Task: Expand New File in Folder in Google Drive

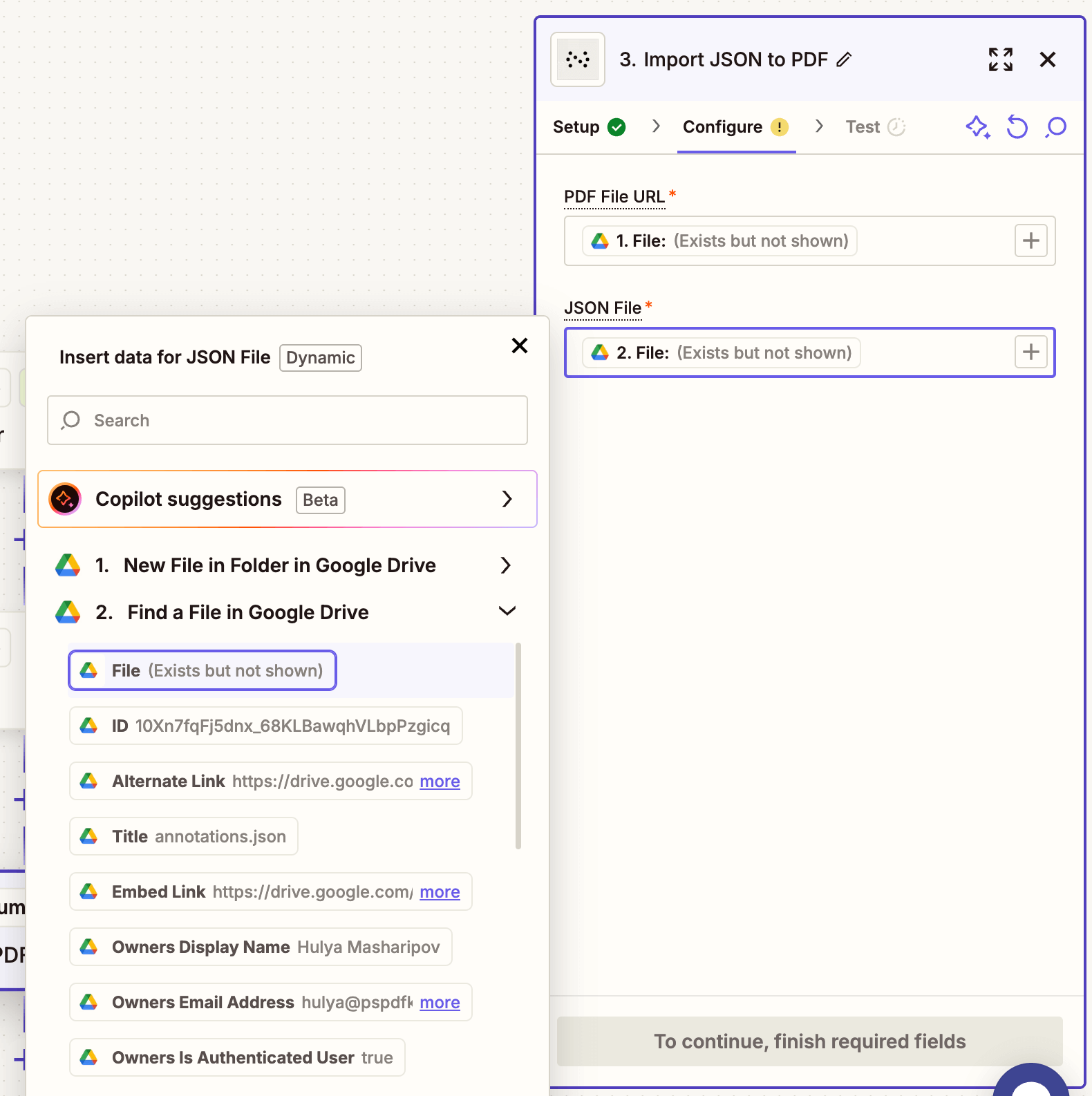Action: tap(505, 565)
